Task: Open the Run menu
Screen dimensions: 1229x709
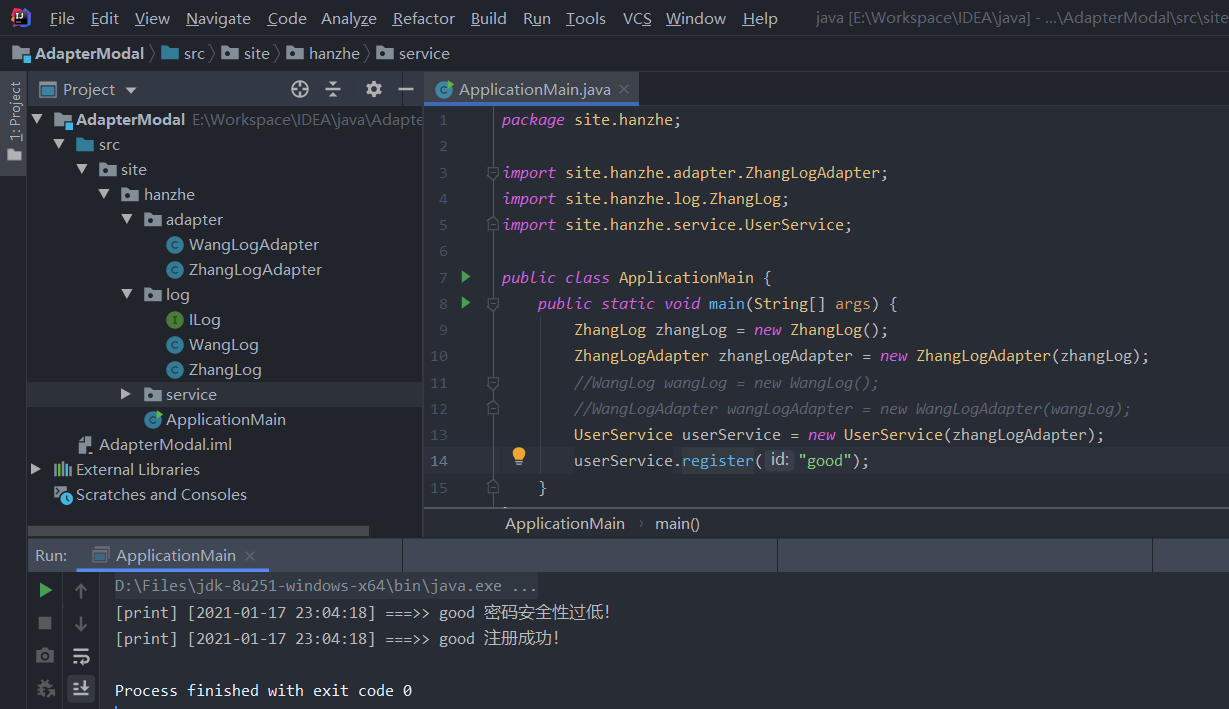Action: click(537, 18)
